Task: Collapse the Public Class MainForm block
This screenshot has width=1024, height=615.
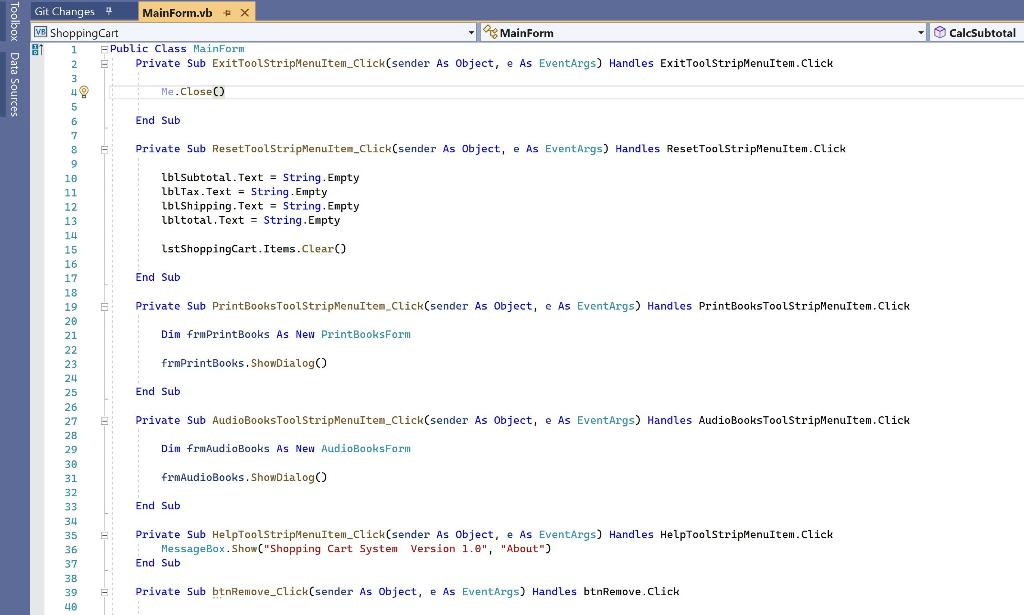Action: [104, 49]
